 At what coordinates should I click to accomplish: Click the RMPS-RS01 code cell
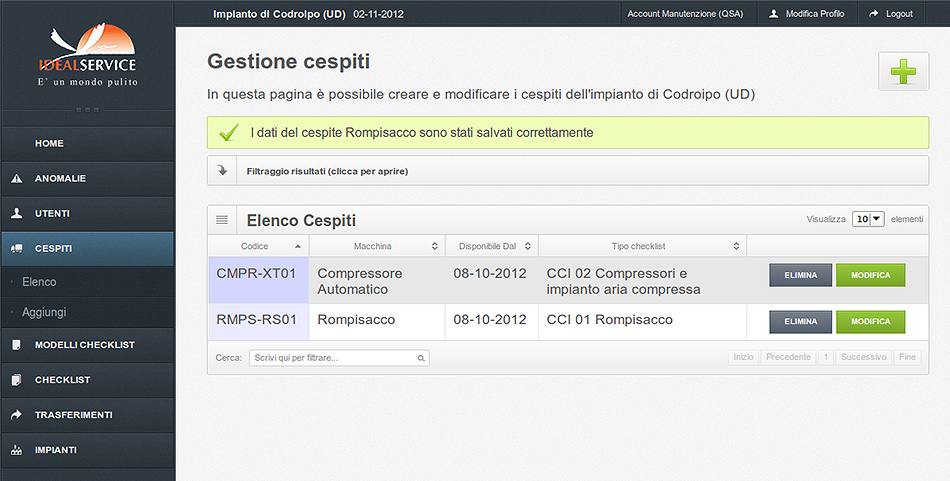click(x=258, y=322)
